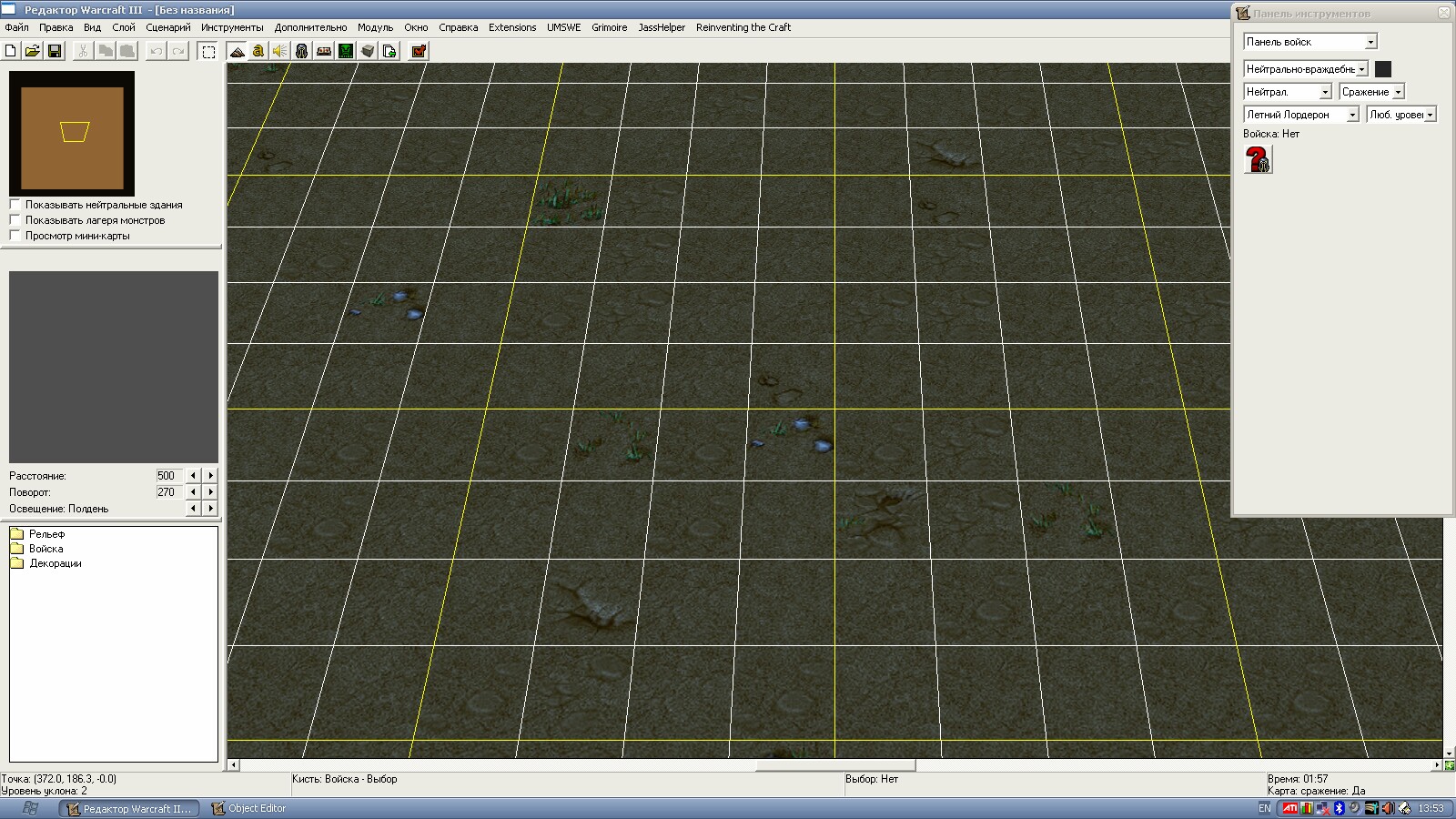The image size is (1456, 819).
Task: Click the dark player color swatch
Action: [1383, 69]
